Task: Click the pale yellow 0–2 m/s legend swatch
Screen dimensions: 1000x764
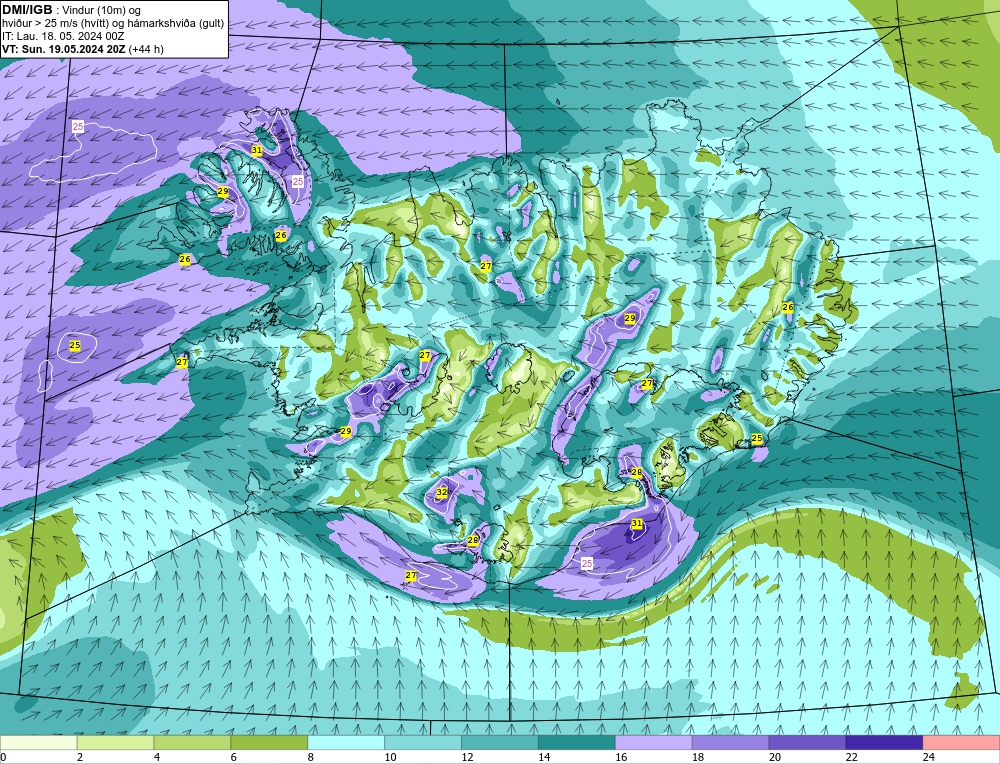Action: (38, 743)
